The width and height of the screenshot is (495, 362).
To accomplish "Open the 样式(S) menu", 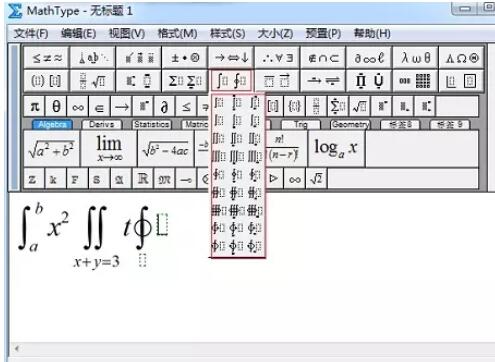I will click(228, 33).
